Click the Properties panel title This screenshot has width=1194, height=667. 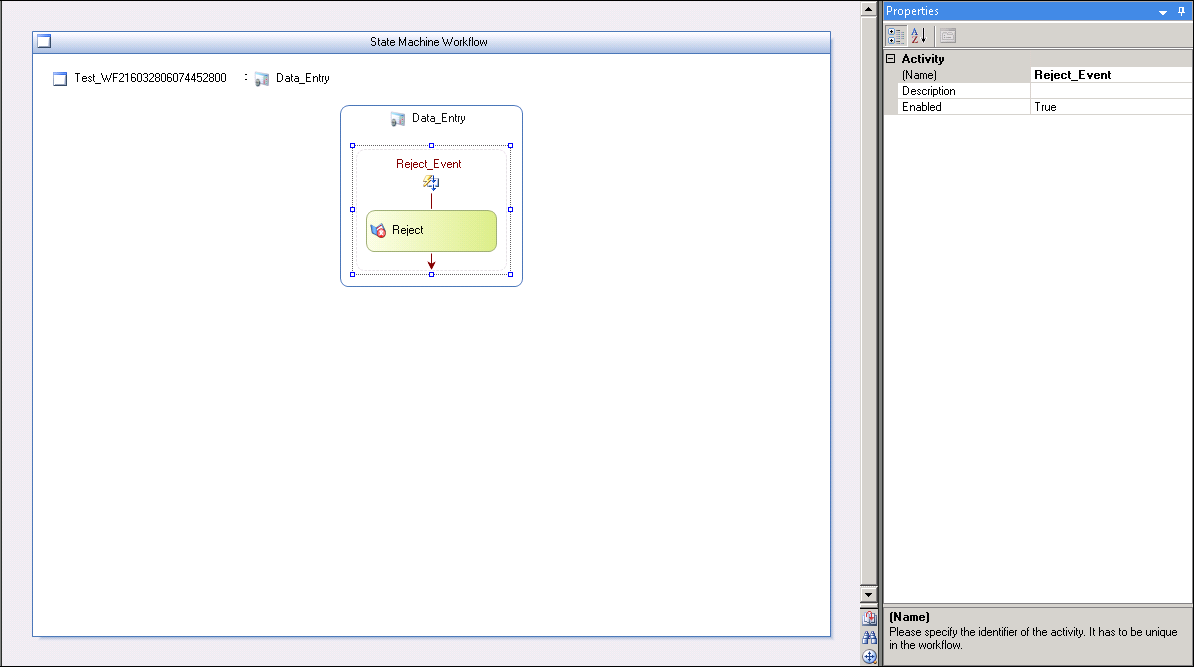[x=912, y=11]
